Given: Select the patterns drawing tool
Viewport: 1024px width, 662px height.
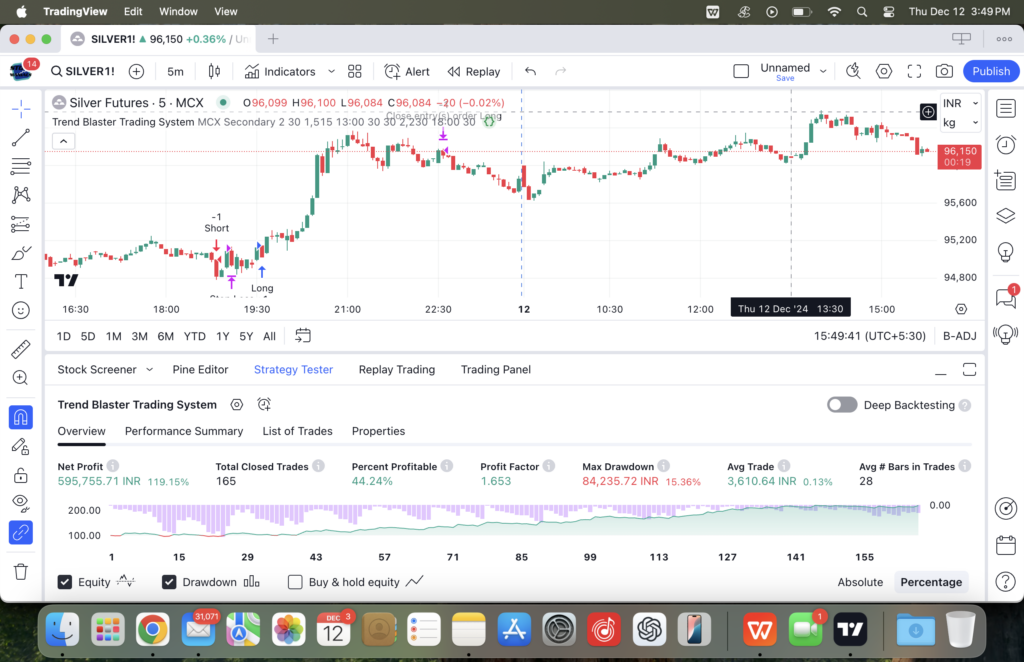Looking at the screenshot, I should pos(21,195).
